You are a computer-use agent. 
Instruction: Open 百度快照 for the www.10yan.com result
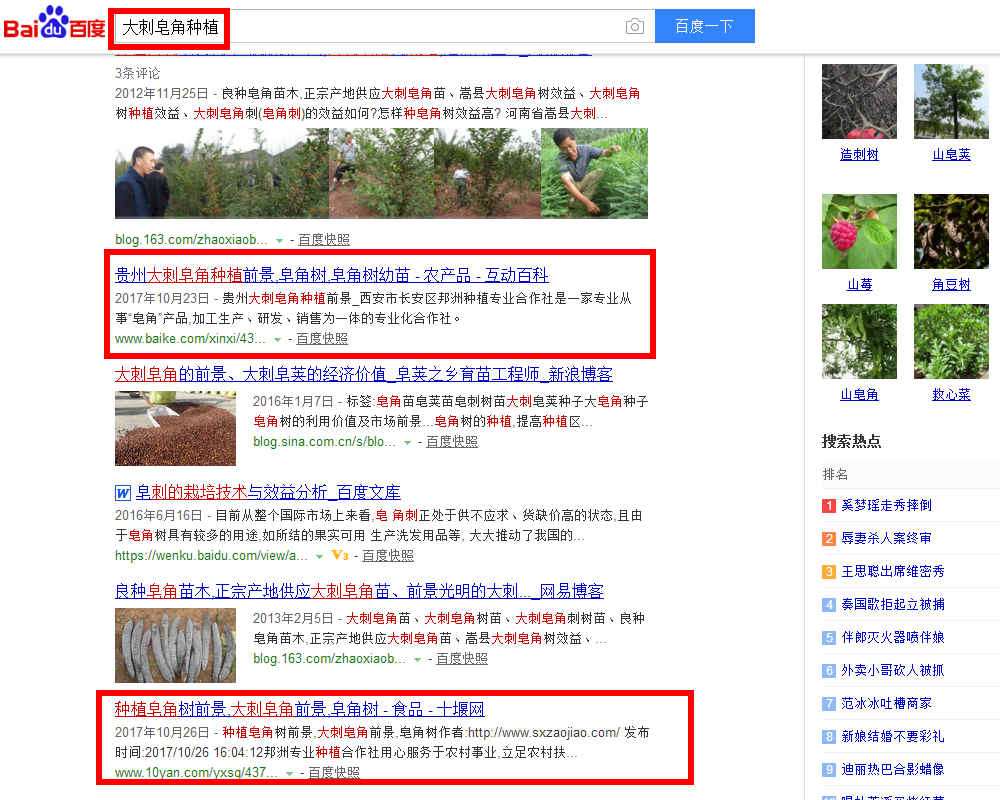tap(334, 773)
